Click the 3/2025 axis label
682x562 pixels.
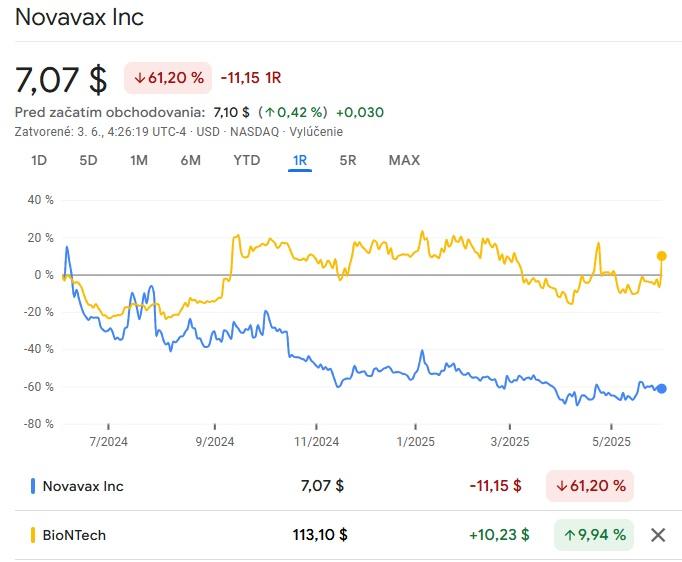[x=510, y=442]
